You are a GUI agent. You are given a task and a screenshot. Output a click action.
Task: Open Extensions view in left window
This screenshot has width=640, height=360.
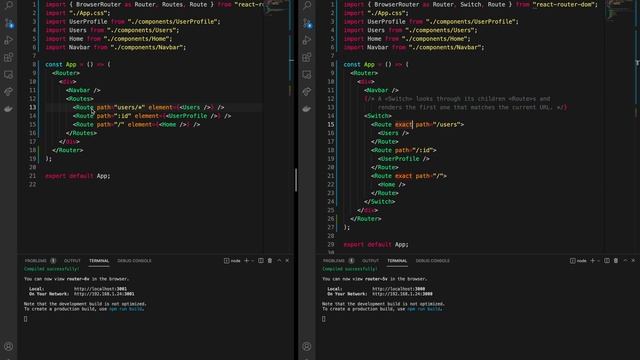point(9,57)
